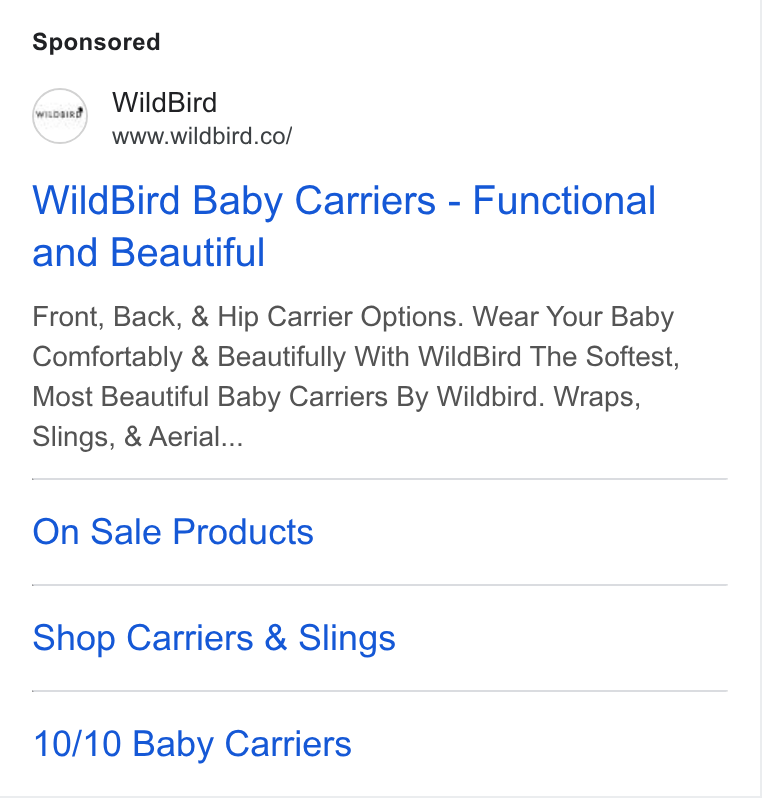Click the www.wildbird.co/ display URL
This screenshot has width=762, height=798.
click(x=202, y=136)
